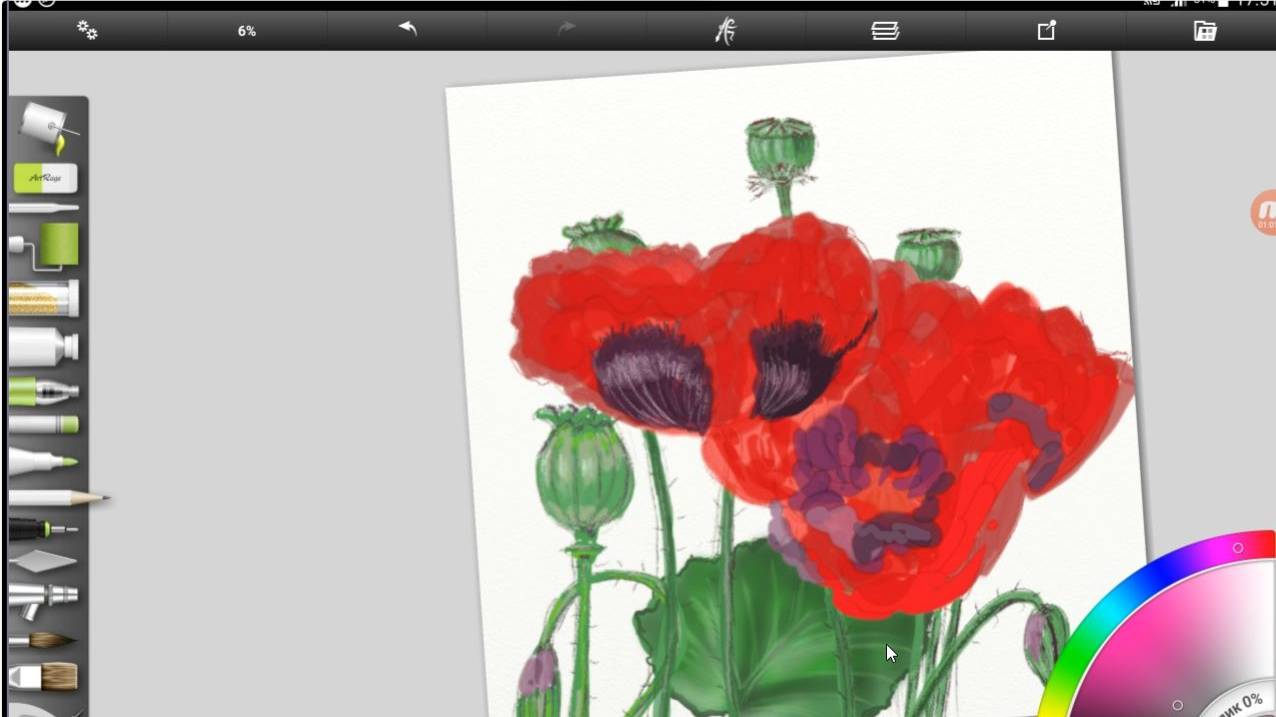The width and height of the screenshot is (1276, 717).
Task: Select the paint bucket Fill tool
Action: pyautogui.click(x=47, y=128)
